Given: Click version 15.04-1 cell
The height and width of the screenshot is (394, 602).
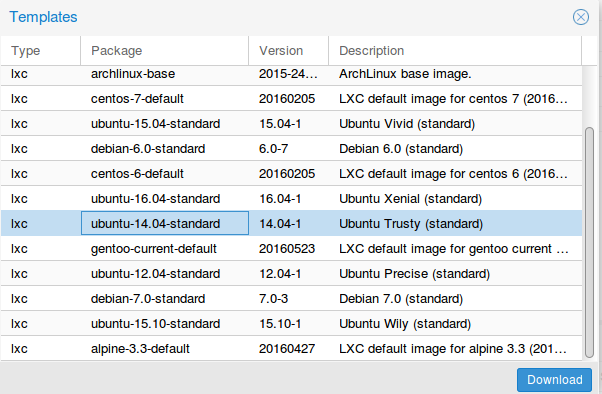Looking at the screenshot, I should point(280,124).
